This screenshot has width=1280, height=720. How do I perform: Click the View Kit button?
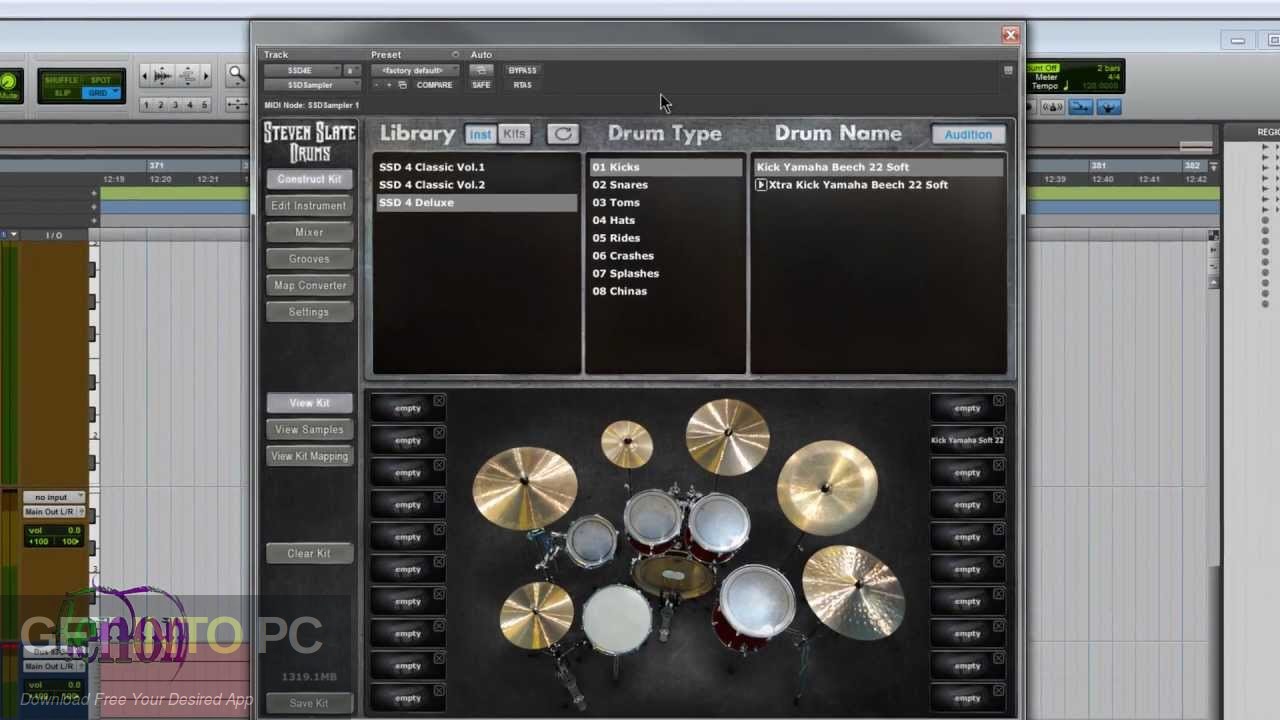[x=309, y=403]
